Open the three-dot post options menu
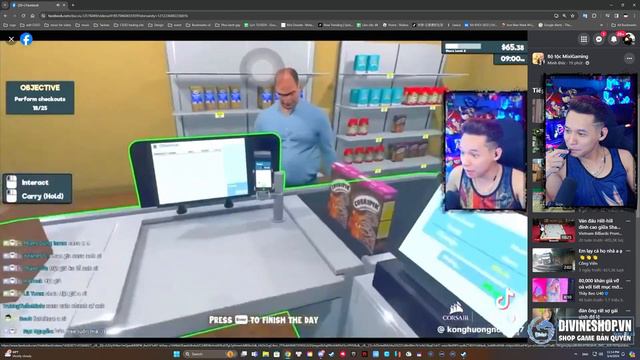This screenshot has height=360, width=640. (629, 59)
